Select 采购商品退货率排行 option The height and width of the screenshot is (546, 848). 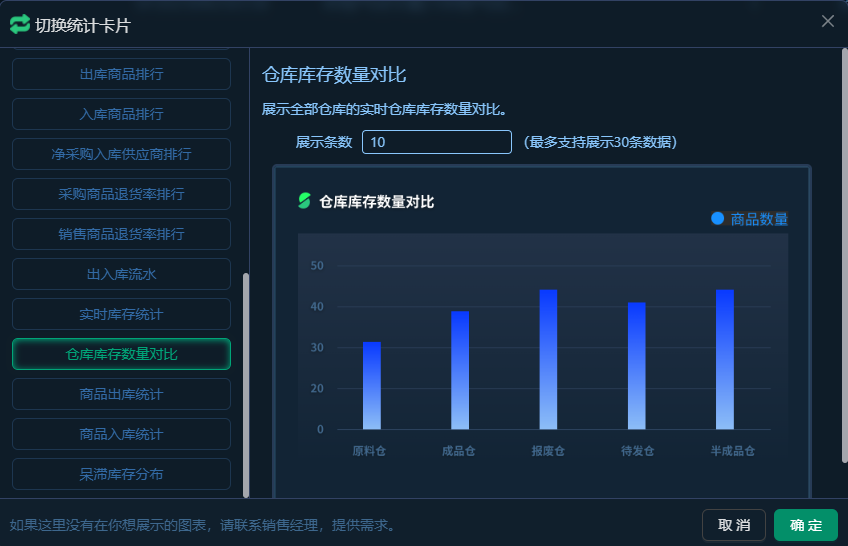(121, 194)
